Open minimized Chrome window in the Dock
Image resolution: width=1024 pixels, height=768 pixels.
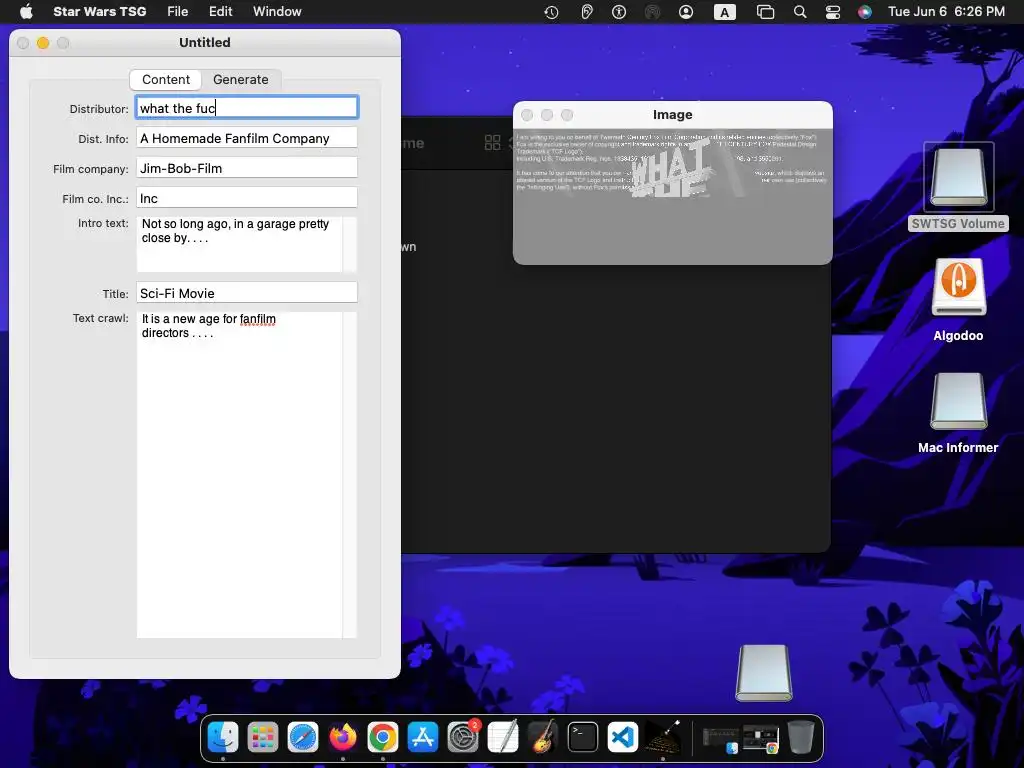[x=761, y=739]
